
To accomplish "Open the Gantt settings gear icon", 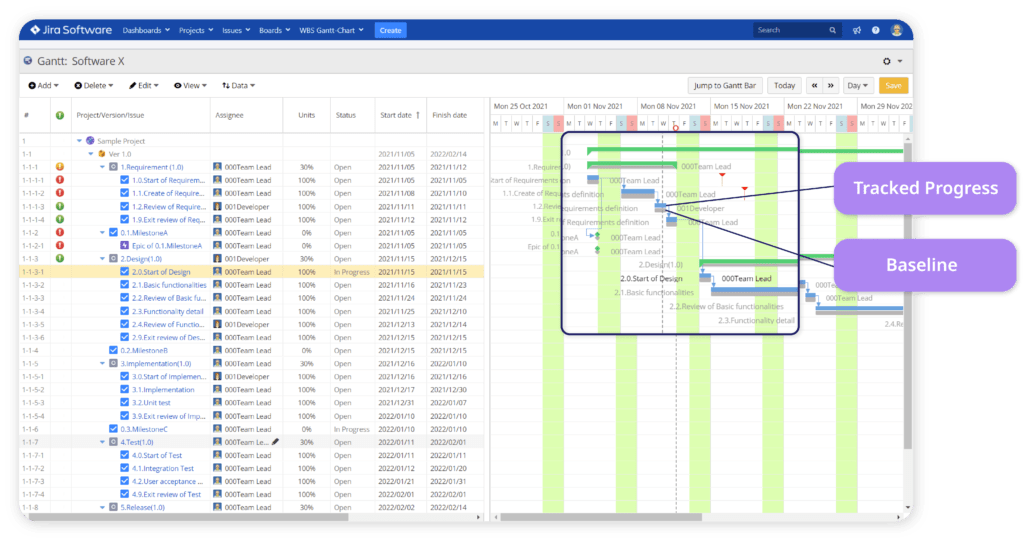I will (x=887, y=61).
